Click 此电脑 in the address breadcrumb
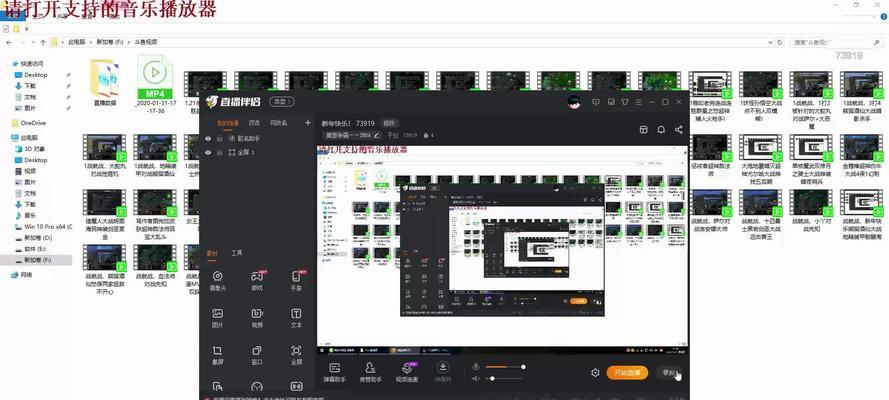This screenshot has height=400, width=889. 77,42
